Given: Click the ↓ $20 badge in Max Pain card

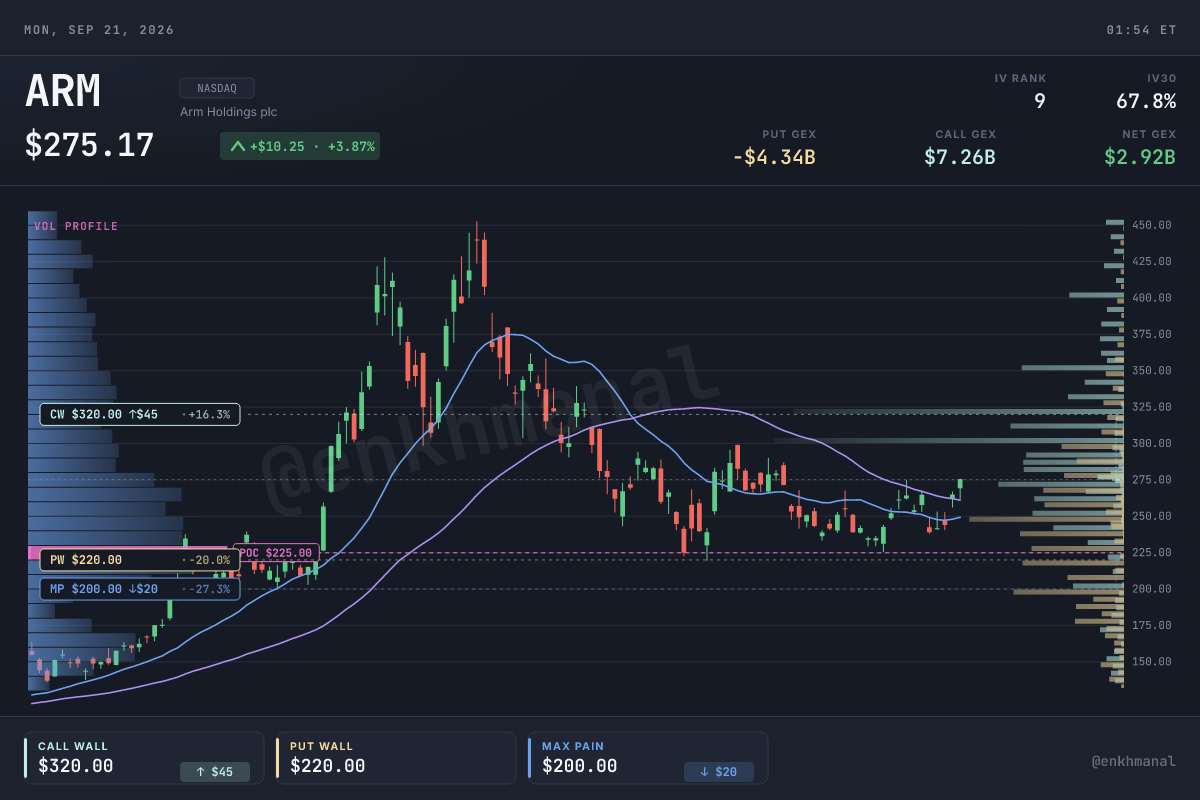Looking at the screenshot, I should (719, 772).
